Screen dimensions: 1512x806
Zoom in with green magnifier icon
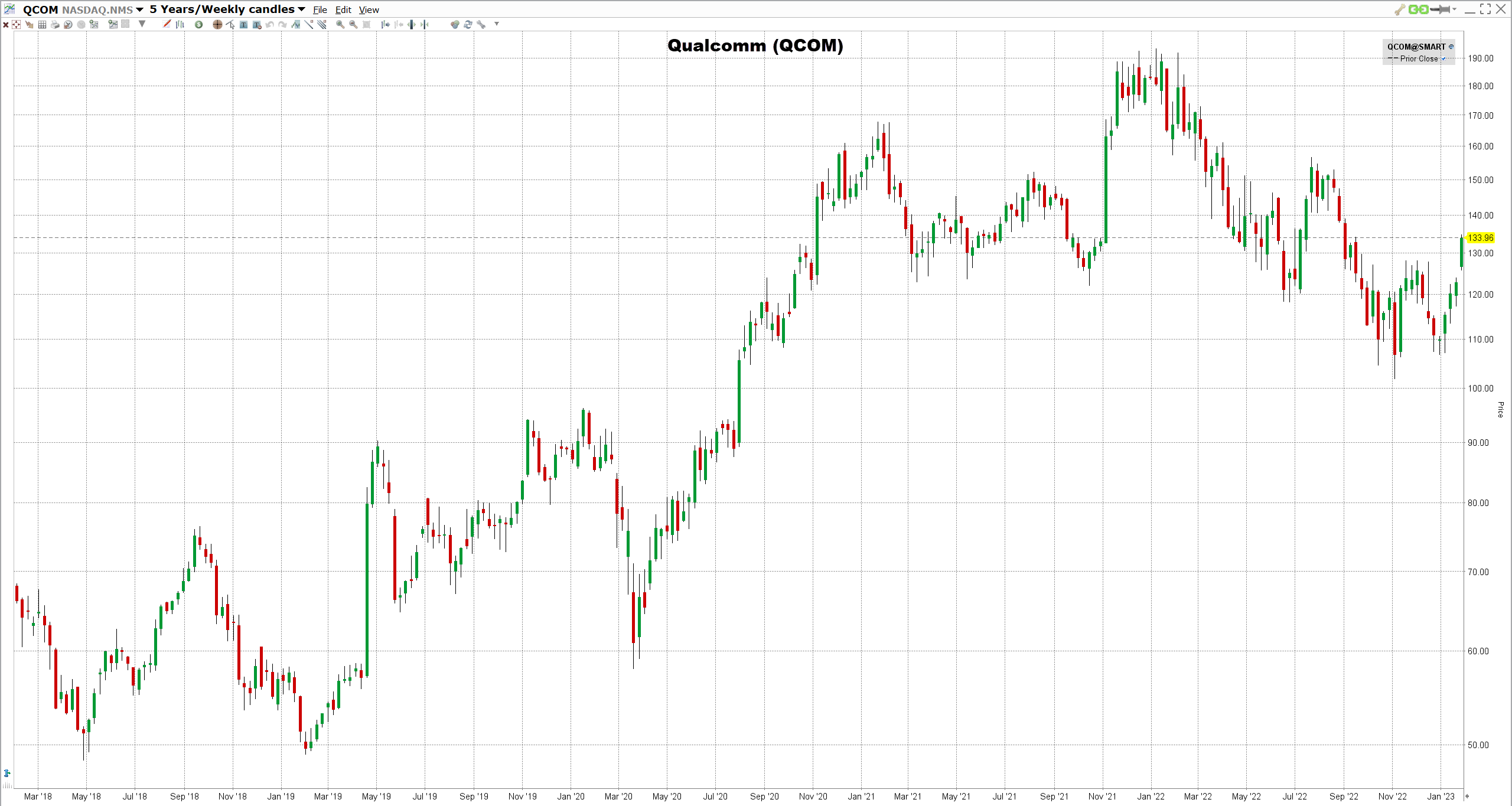[340, 24]
